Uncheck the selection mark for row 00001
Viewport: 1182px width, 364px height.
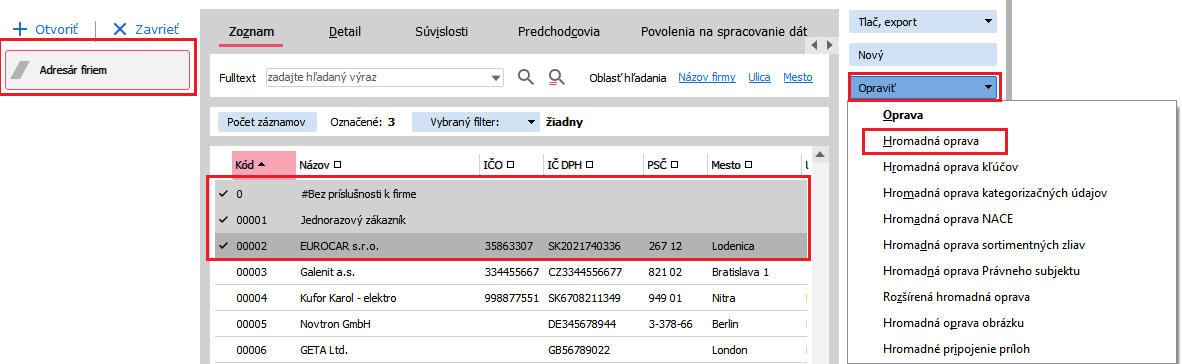[x=223, y=220]
